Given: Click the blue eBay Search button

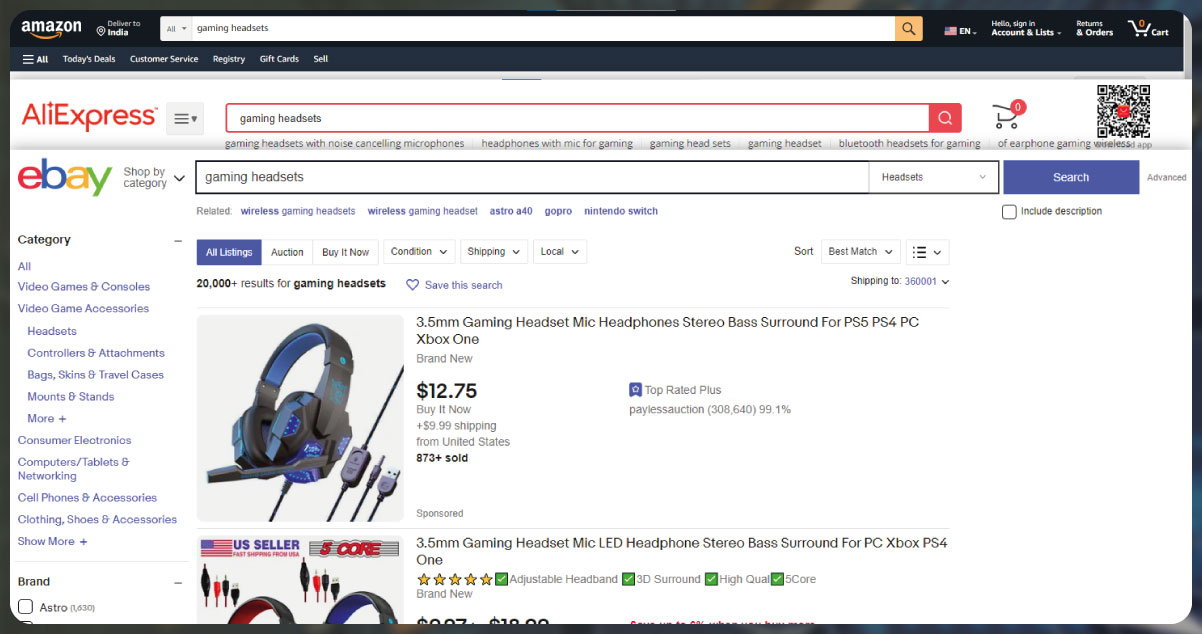Looking at the screenshot, I should tap(1071, 177).
